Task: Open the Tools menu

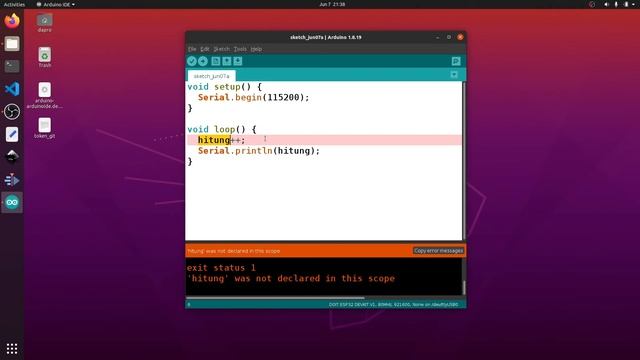Action: pos(240,49)
